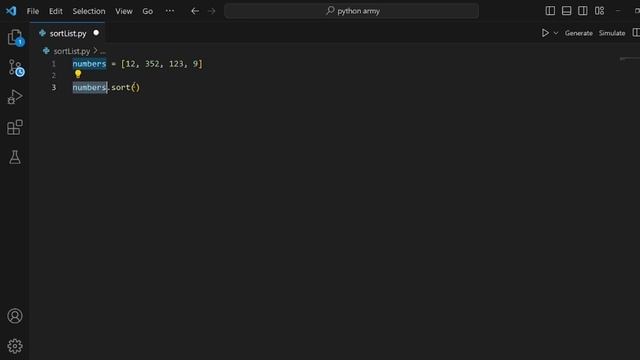This screenshot has height=360, width=640.
Task: Click the Generate button
Action: (x=579, y=33)
